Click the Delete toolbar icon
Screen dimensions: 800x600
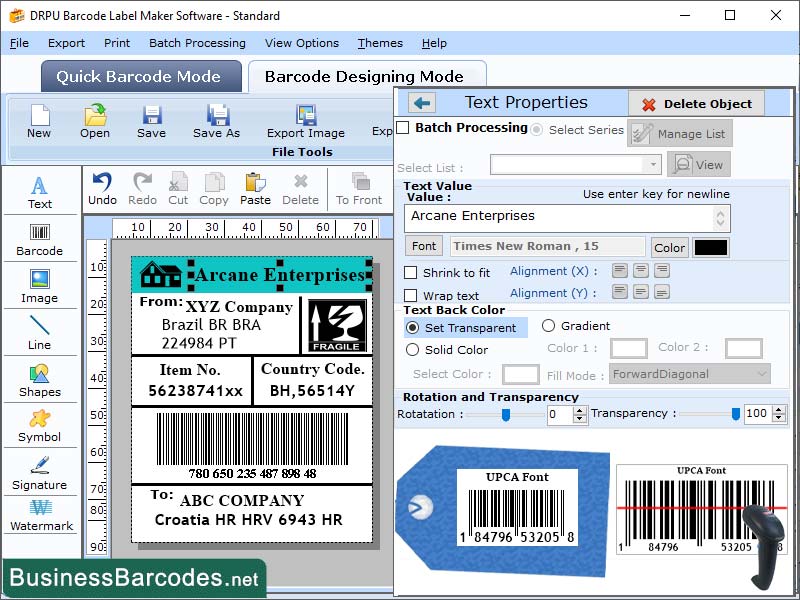pyautogui.click(x=301, y=189)
